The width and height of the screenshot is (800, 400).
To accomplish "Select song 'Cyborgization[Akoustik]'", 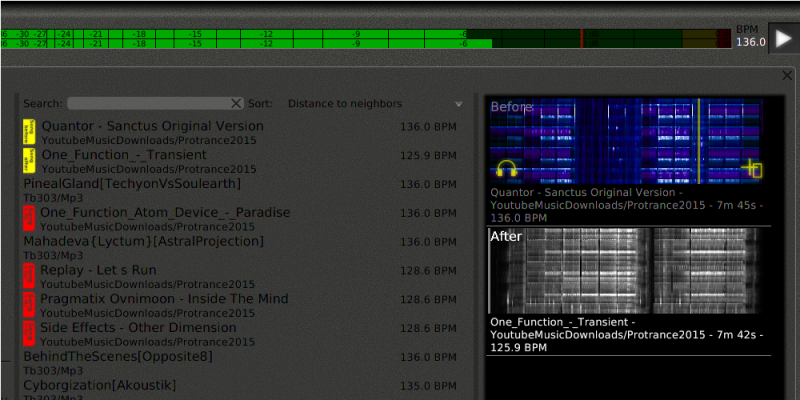I will [99, 385].
